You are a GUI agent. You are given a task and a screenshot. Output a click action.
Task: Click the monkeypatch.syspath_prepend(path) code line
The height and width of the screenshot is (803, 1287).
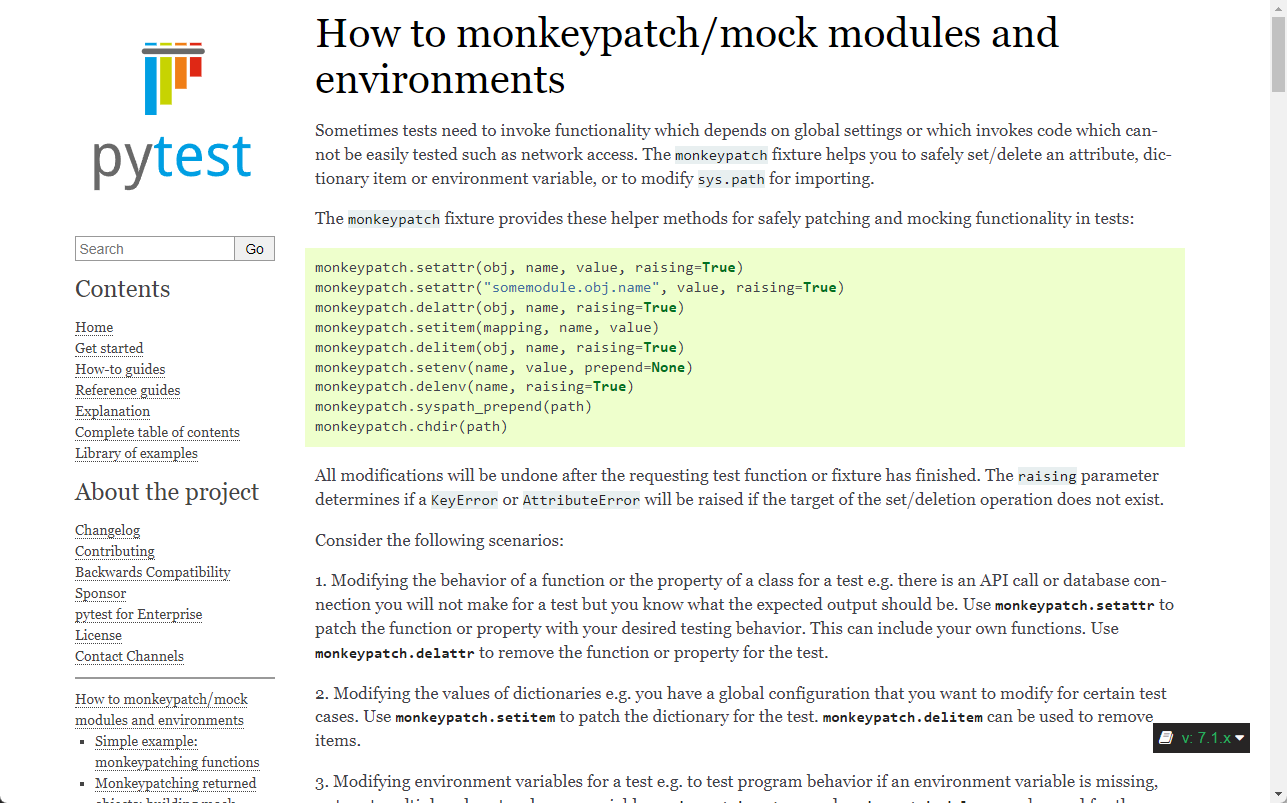pos(454,406)
